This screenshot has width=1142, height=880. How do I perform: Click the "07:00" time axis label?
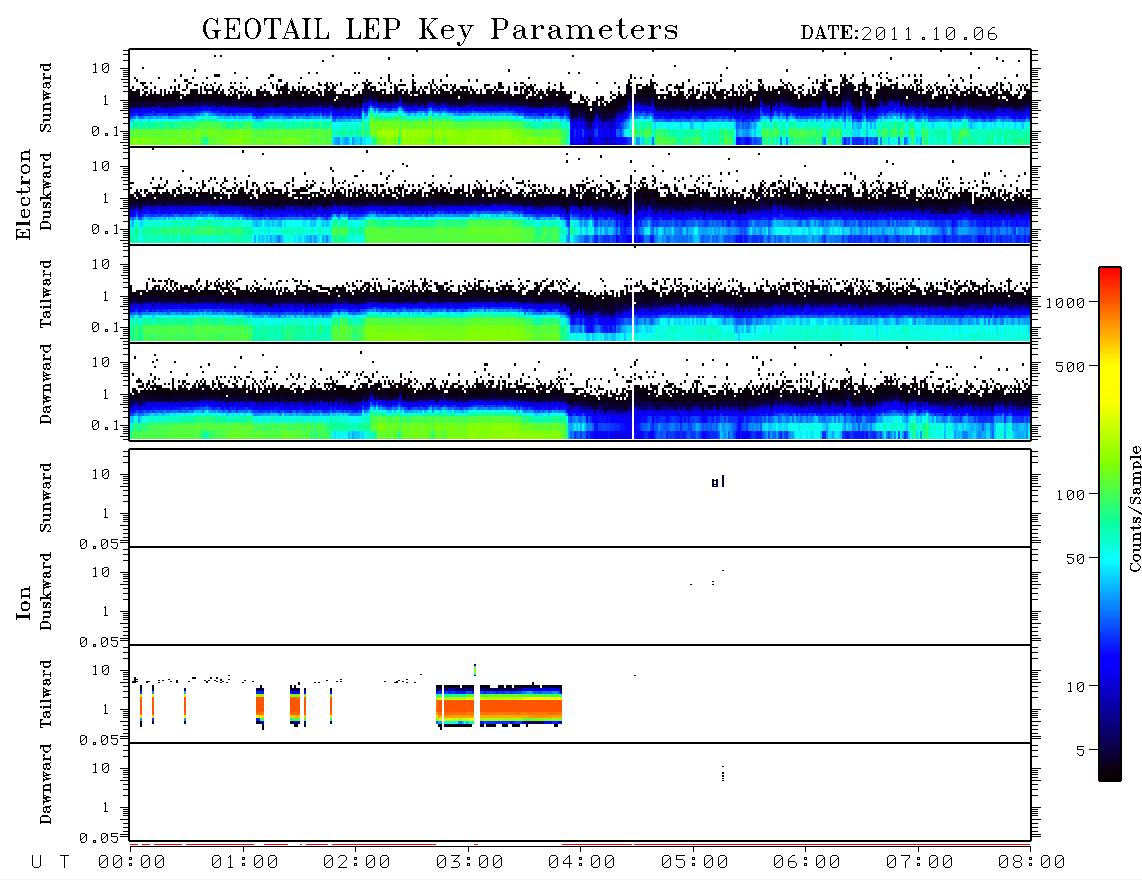point(920,862)
